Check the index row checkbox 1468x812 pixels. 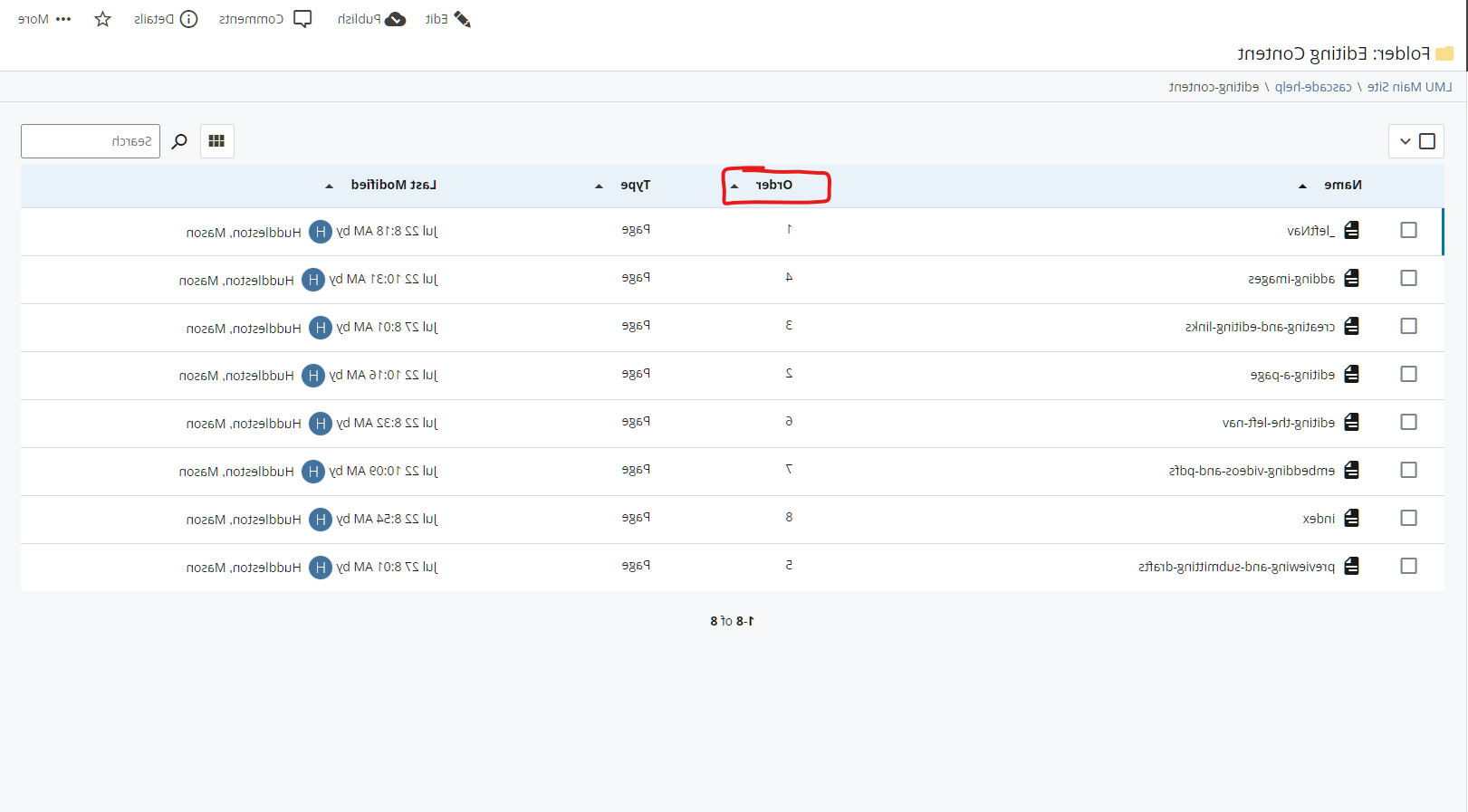point(1408,518)
